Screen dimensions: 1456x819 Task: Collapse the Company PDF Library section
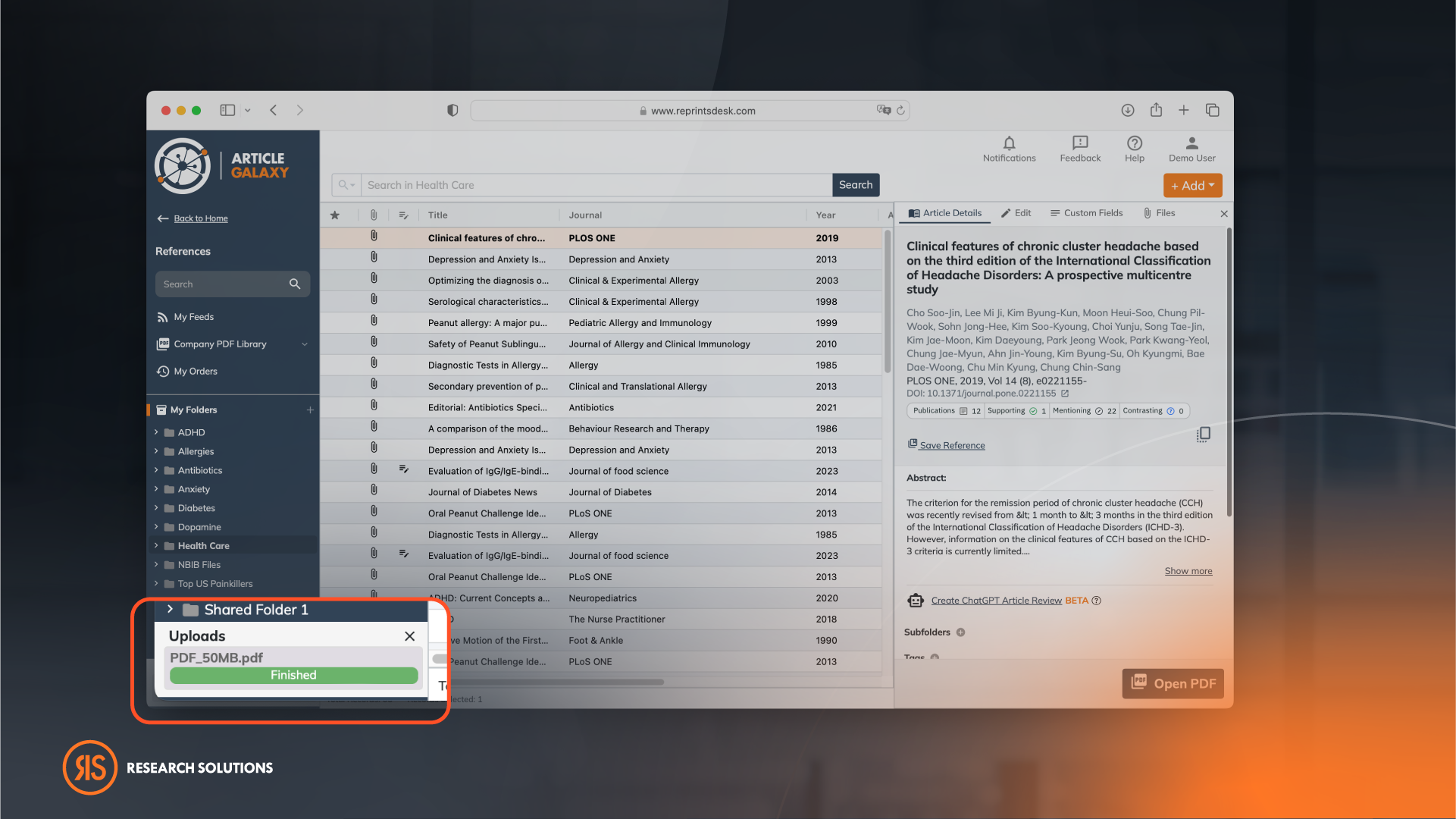point(305,344)
